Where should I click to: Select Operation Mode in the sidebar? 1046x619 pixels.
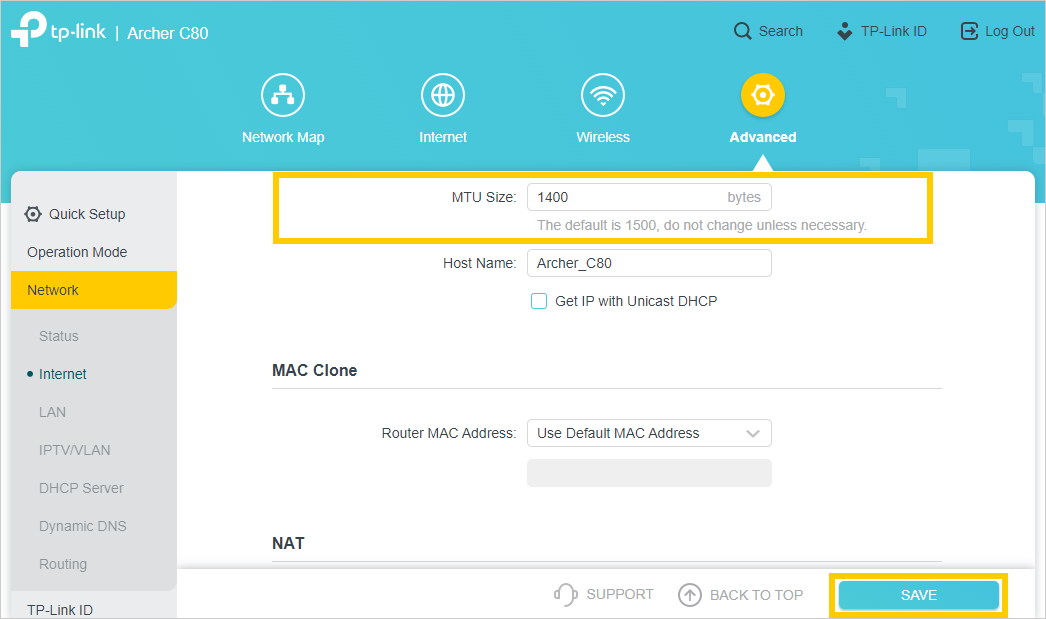[x=77, y=252]
